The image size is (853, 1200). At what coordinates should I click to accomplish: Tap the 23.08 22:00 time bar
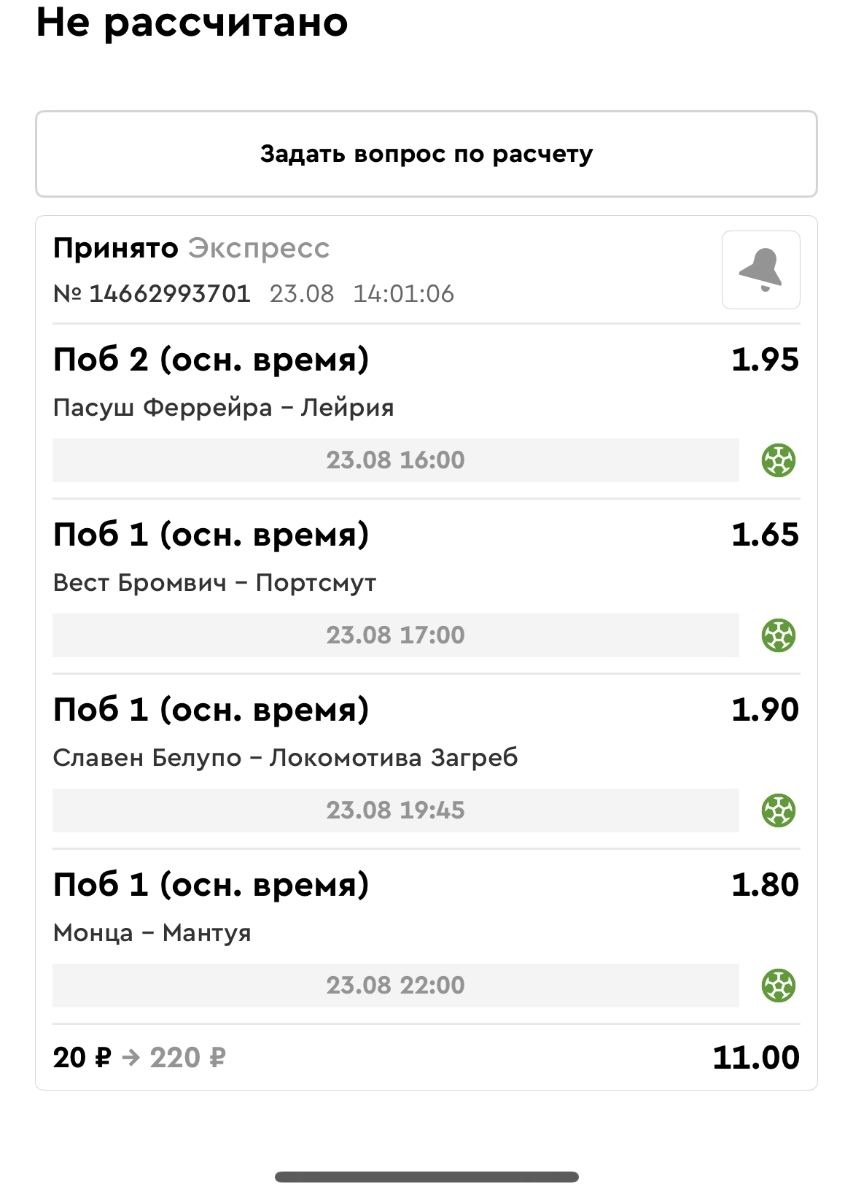pos(395,986)
